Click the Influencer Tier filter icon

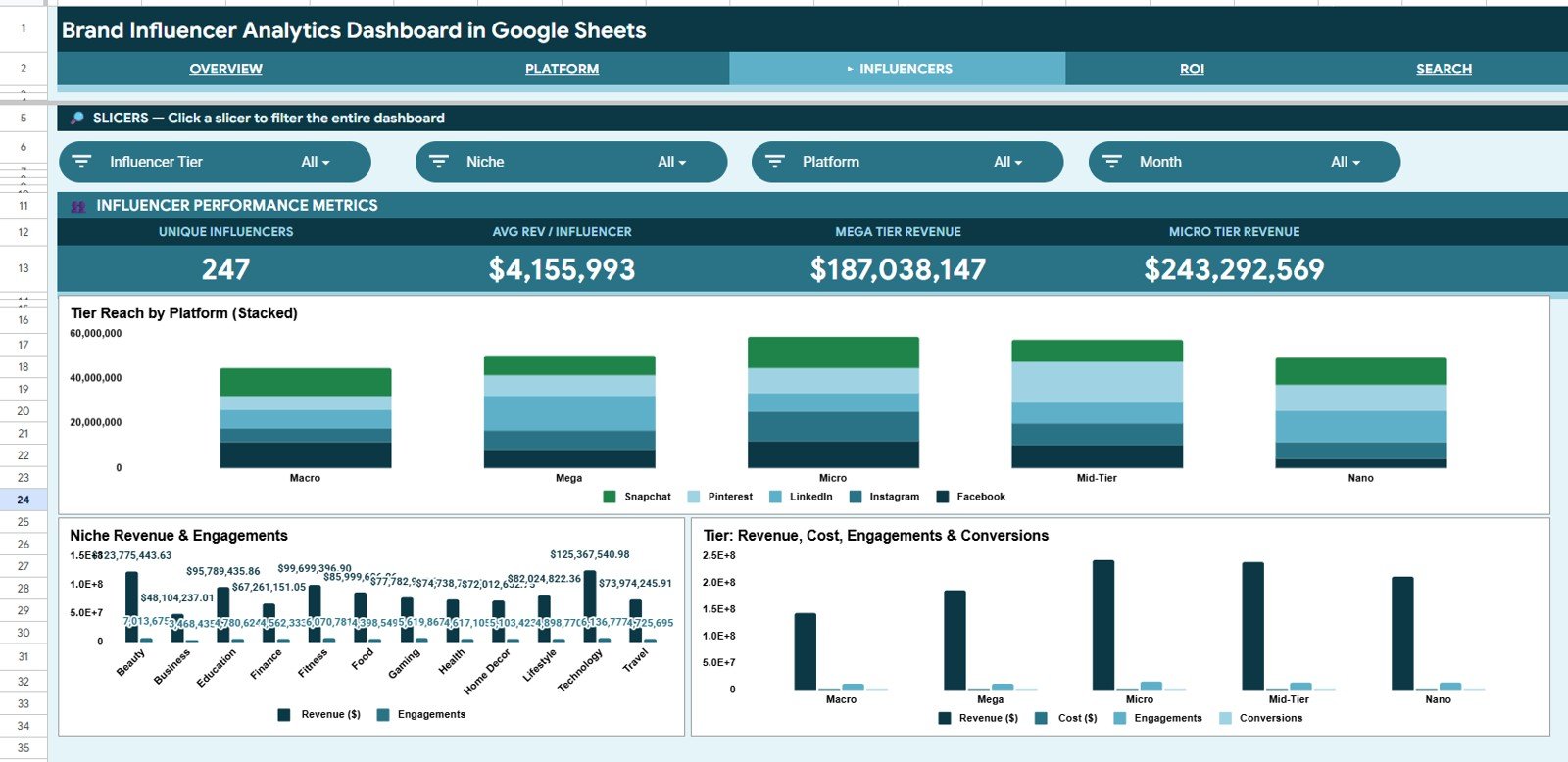[x=82, y=162]
